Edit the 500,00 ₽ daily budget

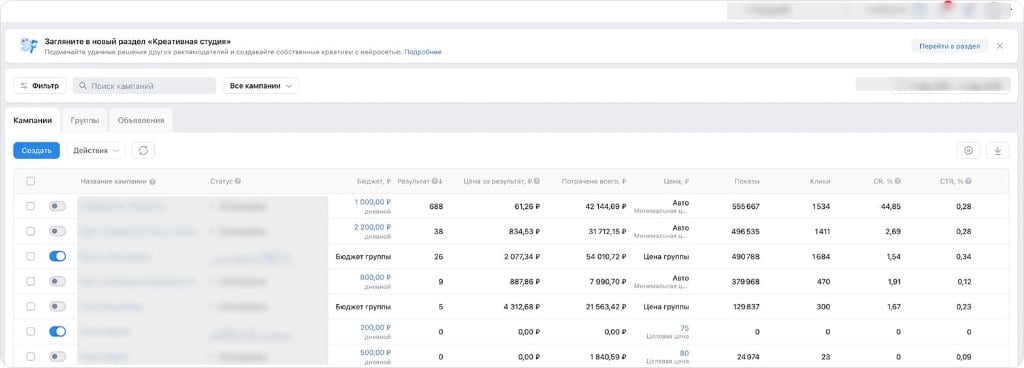click(376, 352)
